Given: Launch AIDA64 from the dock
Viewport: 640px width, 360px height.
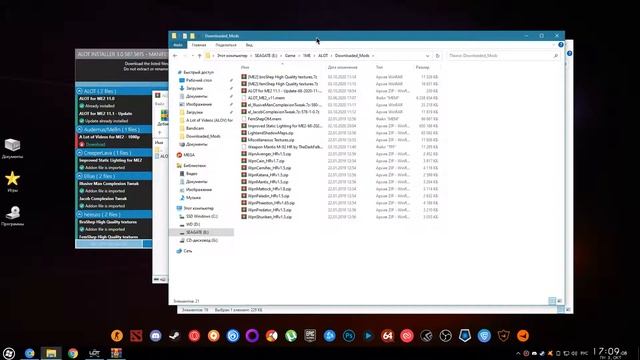Looking at the screenshot, I should 387,336.
